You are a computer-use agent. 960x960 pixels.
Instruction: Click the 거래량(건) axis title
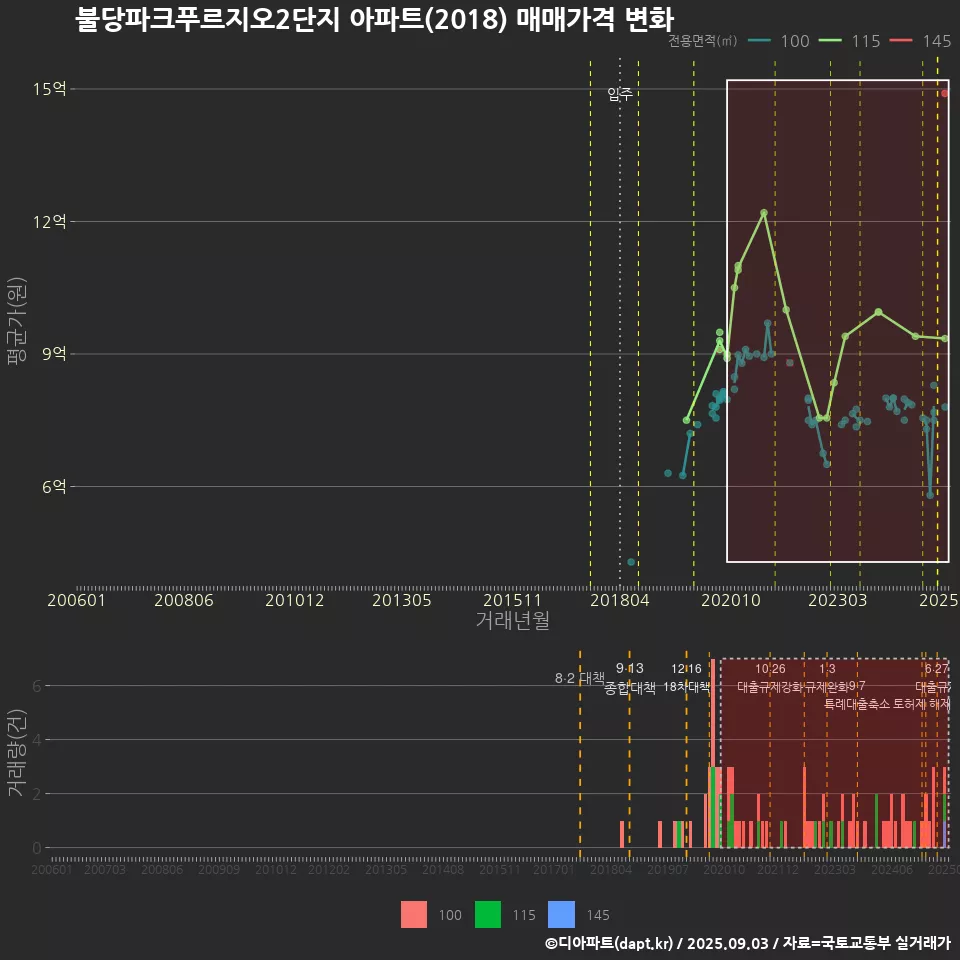[x=17, y=753]
